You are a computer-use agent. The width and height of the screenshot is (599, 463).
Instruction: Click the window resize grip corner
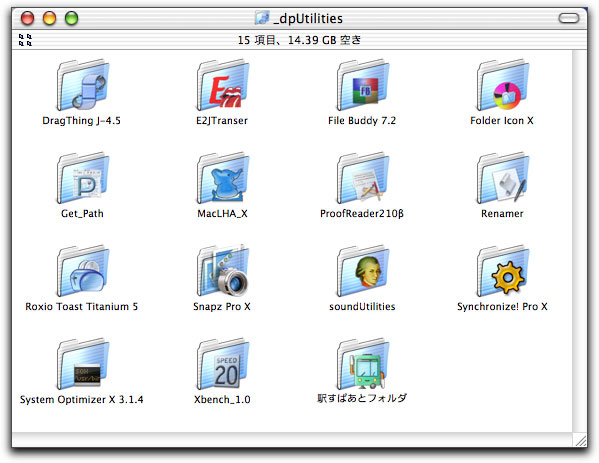pos(580,440)
